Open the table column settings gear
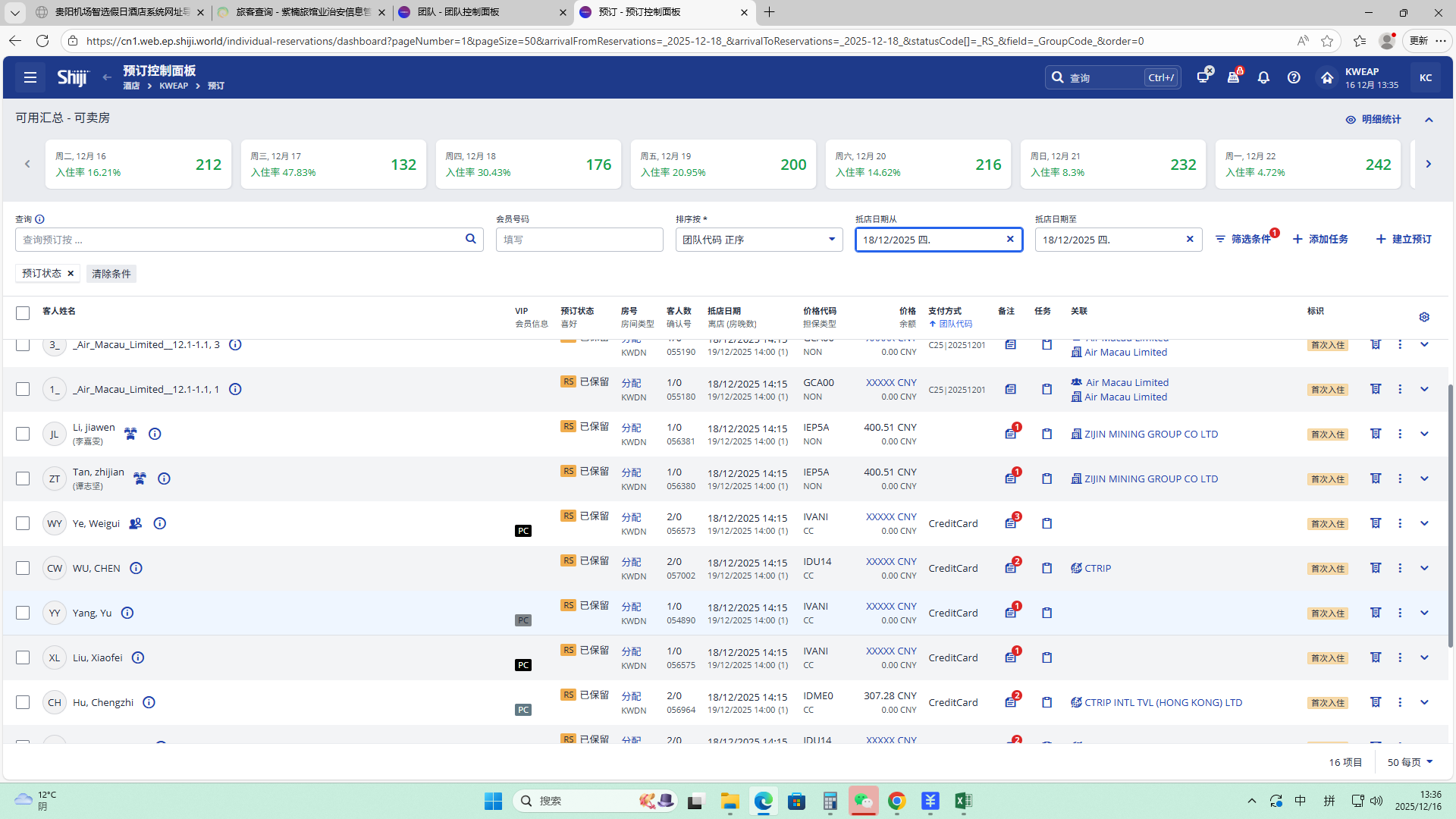 (1424, 317)
